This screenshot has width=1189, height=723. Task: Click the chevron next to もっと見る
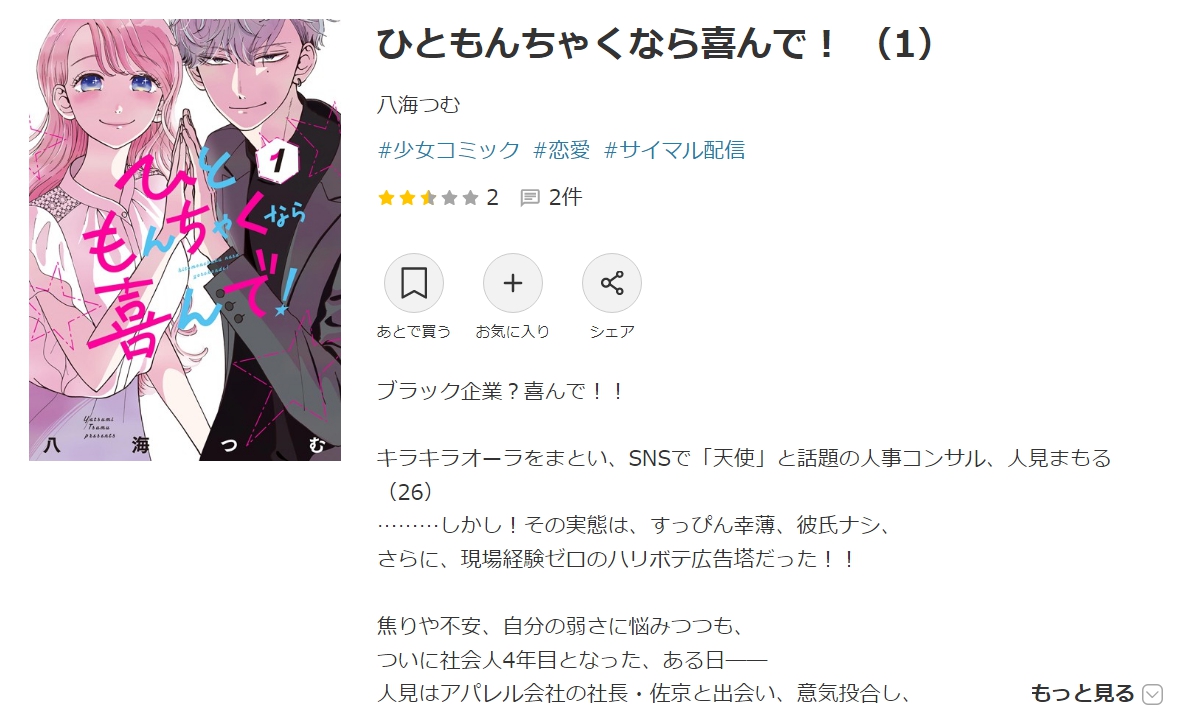pos(1152,693)
